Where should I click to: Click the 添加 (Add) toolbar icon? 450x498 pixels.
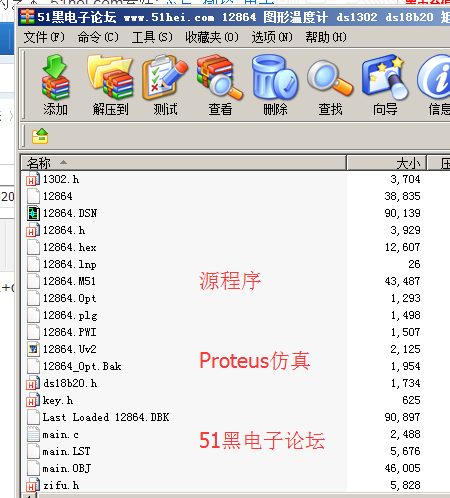(55, 85)
